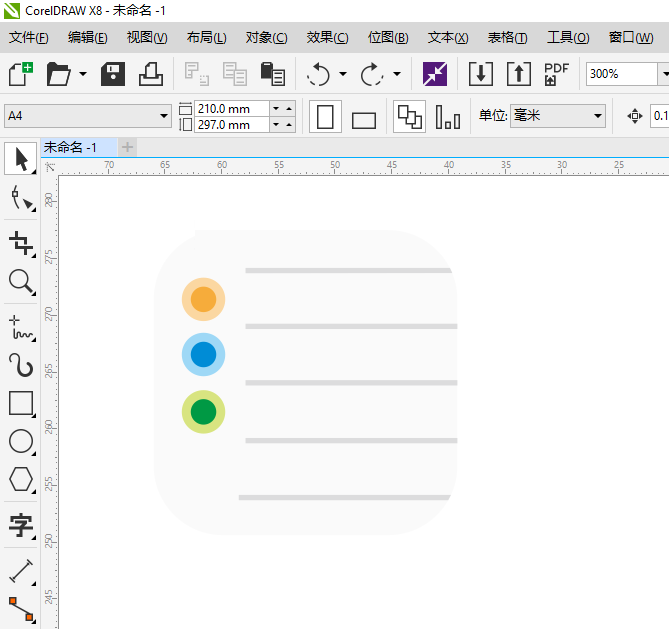The height and width of the screenshot is (629, 669).
Task: Select the Text tool
Action: 21,525
